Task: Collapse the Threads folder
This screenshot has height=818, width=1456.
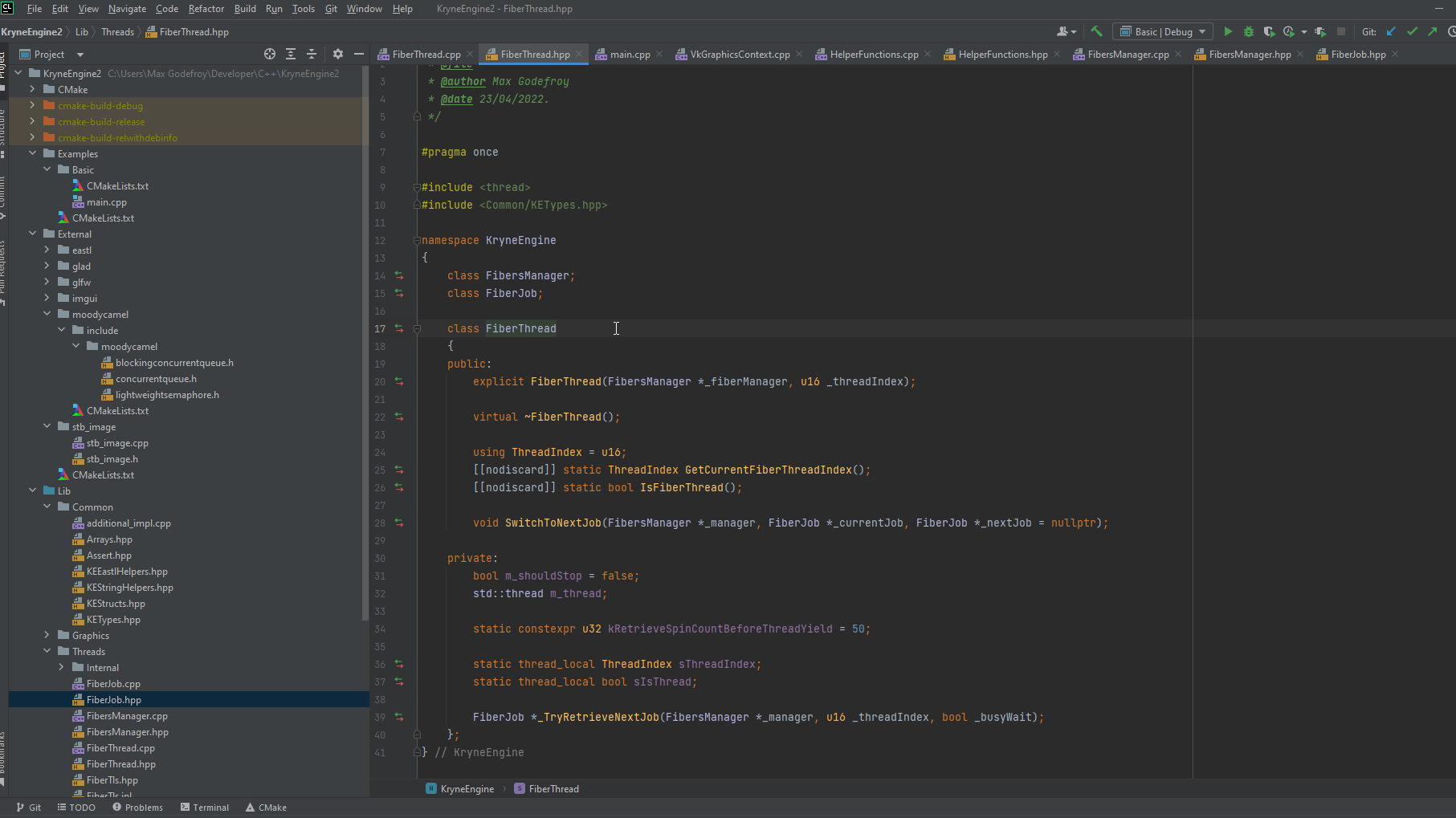Action: click(x=47, y=651)
